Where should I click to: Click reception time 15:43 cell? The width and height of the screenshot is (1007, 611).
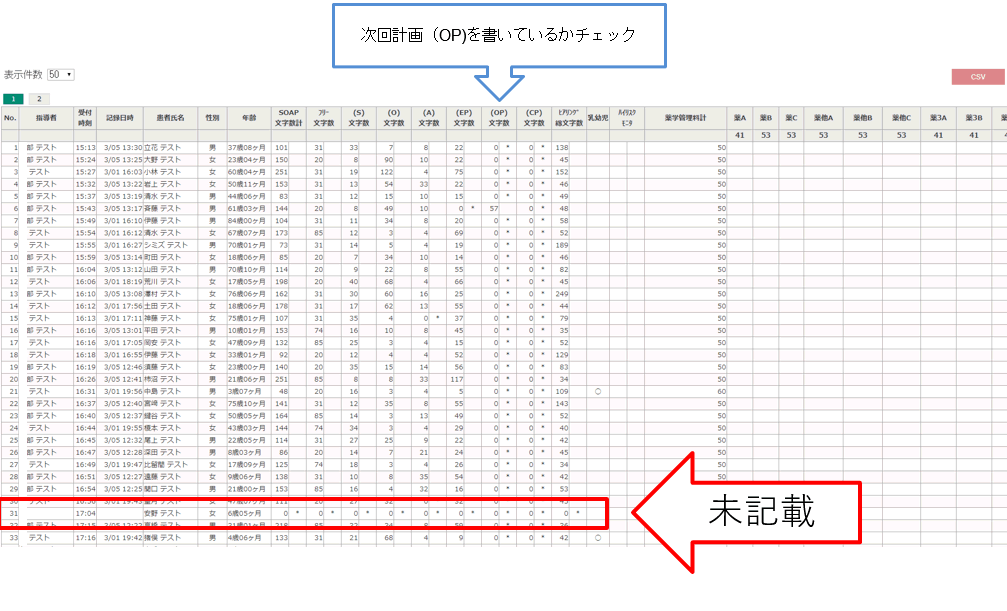(x=85, y=208)
